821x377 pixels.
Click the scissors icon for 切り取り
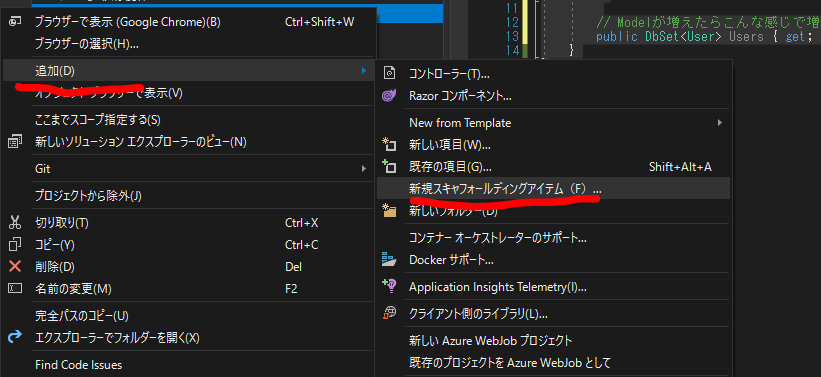tap(15, 223)
